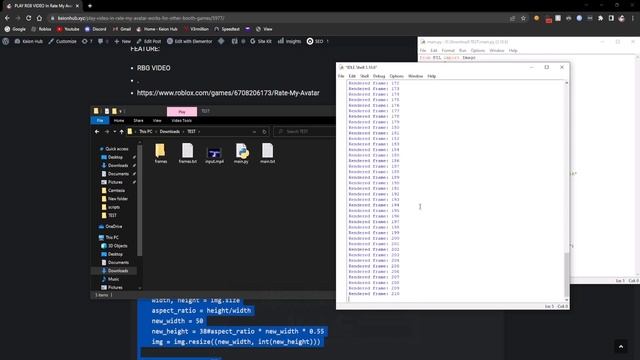This screenshot has height=360, width=640.
Task: Open Roblox bookmark
Action: (41, 29)
